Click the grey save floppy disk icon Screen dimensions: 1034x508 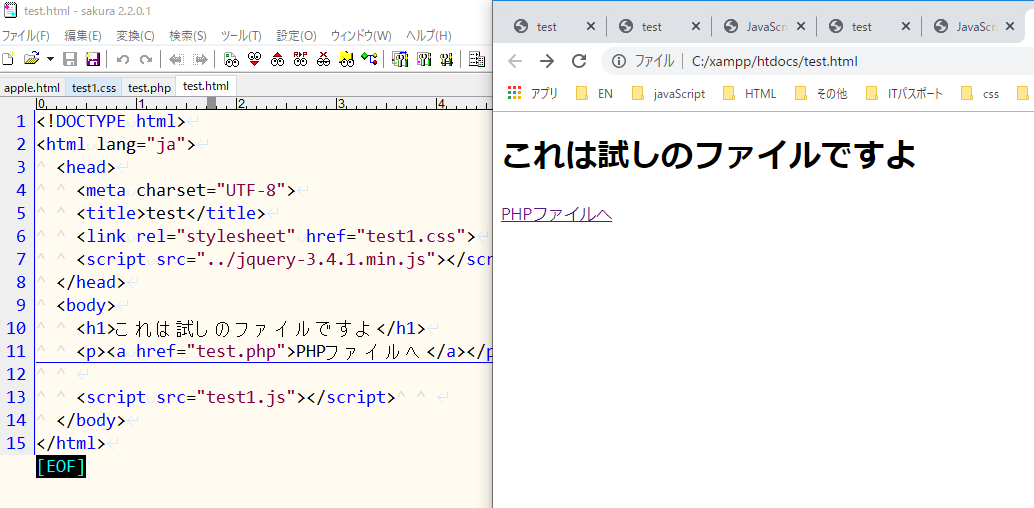(x=70, y=59)
